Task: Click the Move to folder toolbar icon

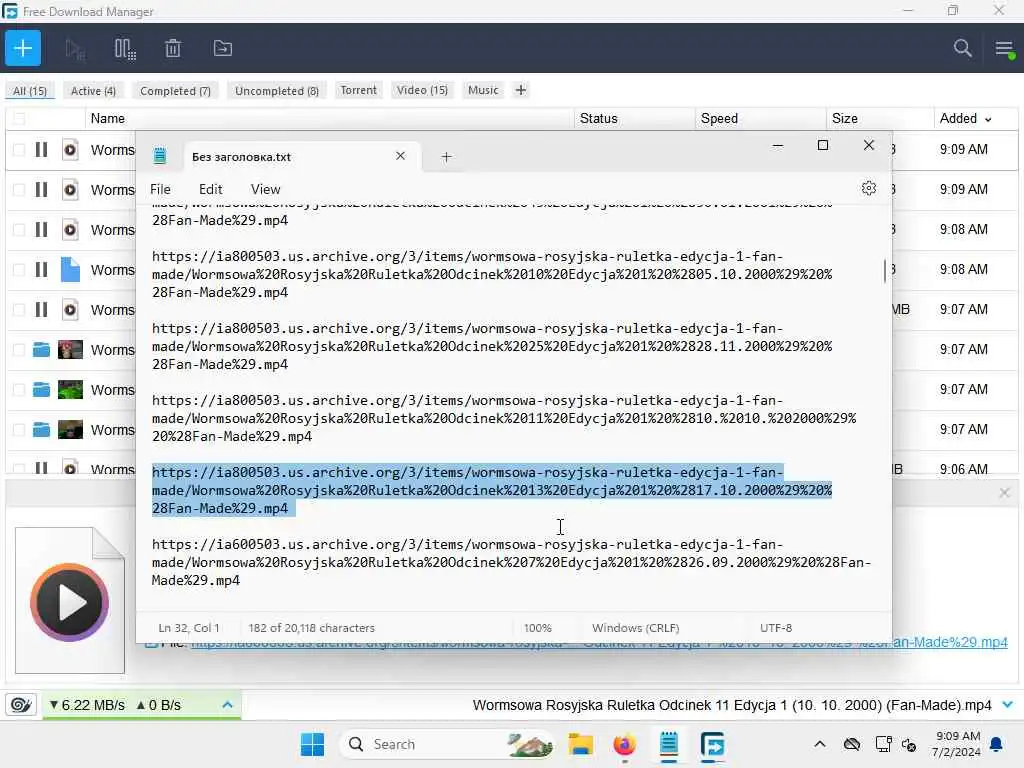Action: (x=223, y=48)
